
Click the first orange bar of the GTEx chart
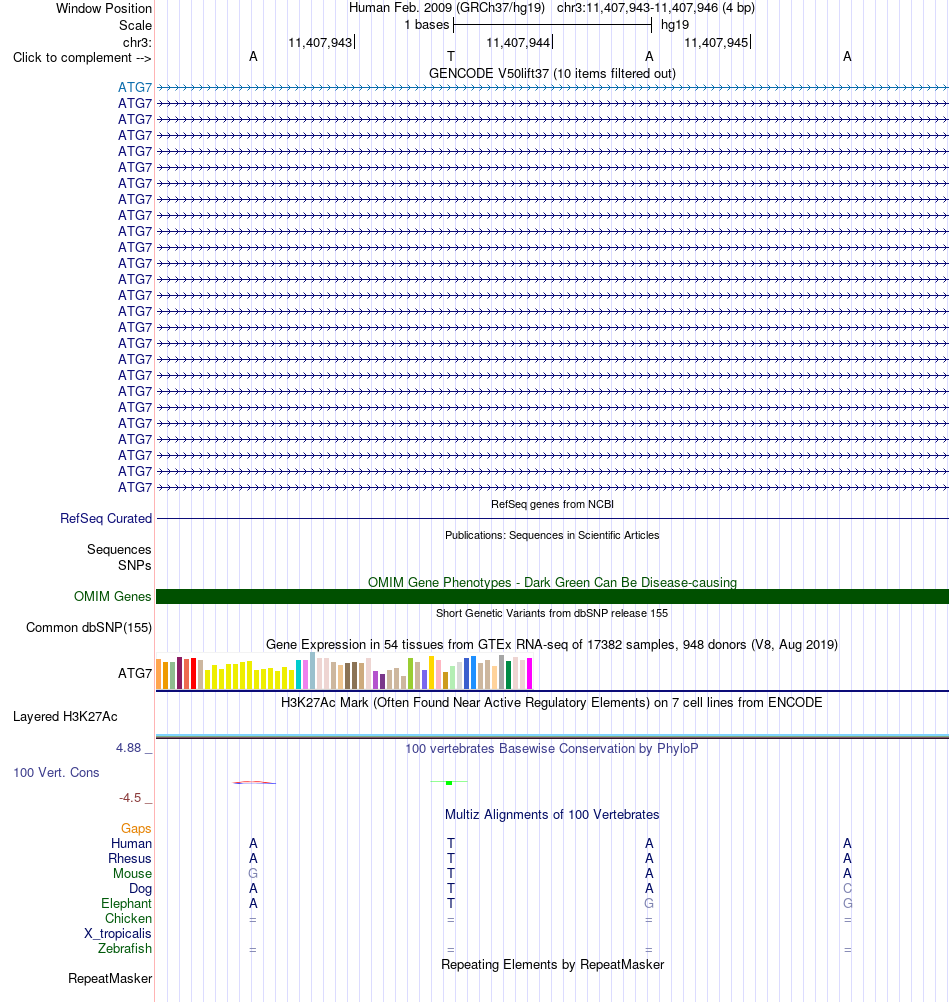coord(159,674)
